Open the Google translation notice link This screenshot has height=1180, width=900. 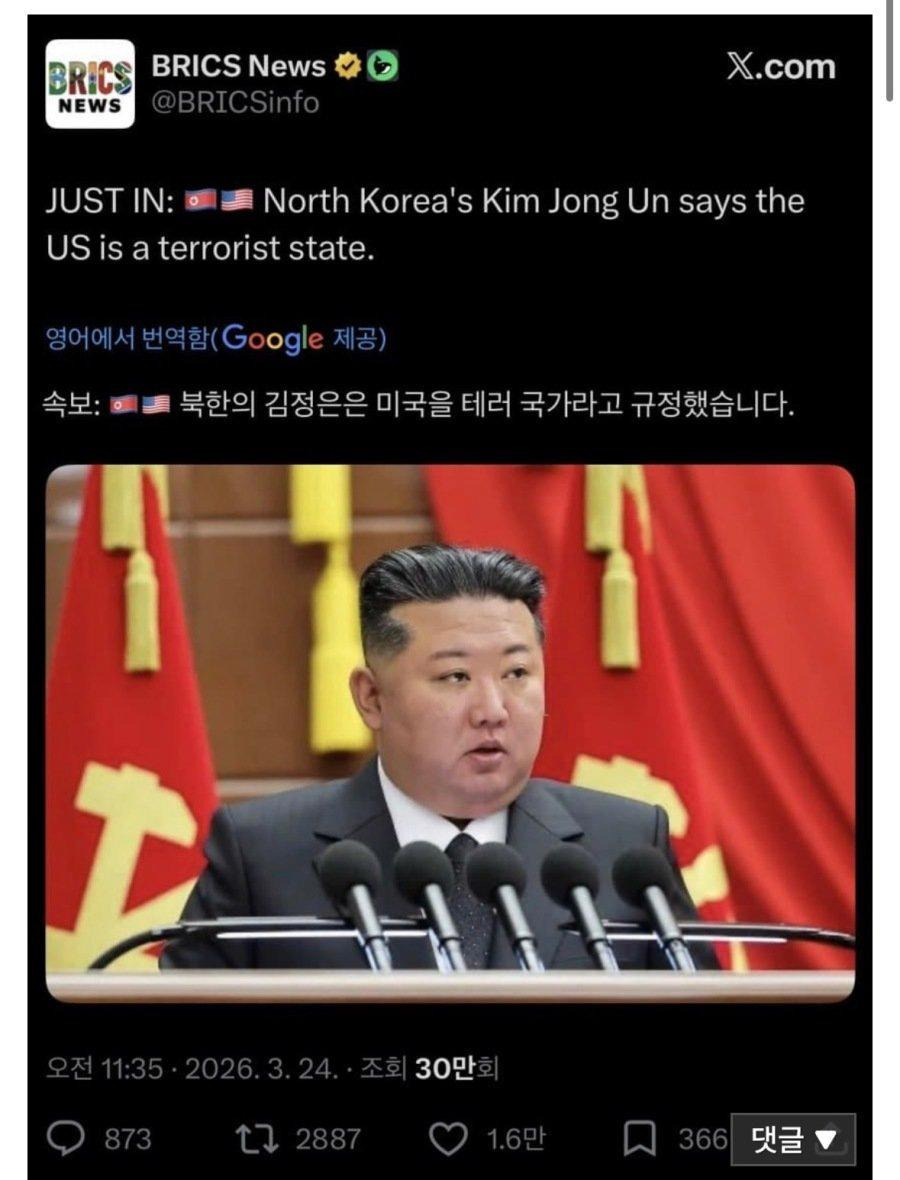pyautogui.click(x=216, y=339)
